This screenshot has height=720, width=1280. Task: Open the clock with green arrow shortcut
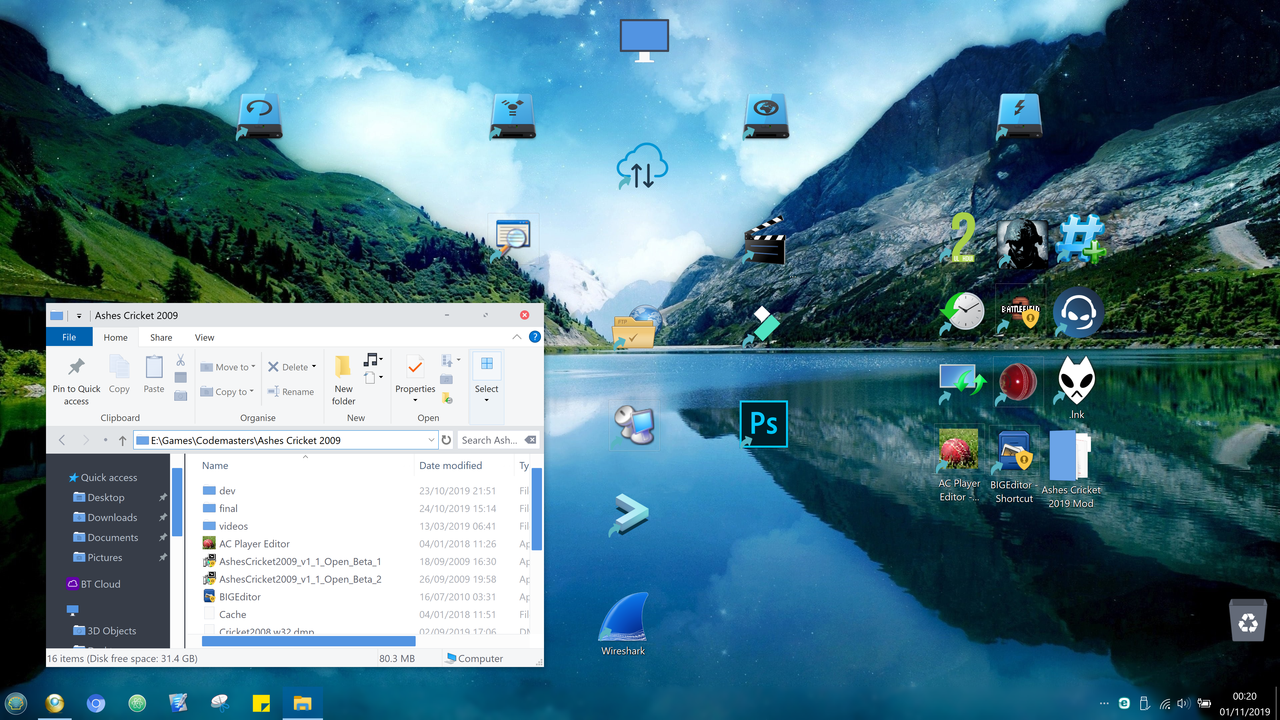(962, 311)
